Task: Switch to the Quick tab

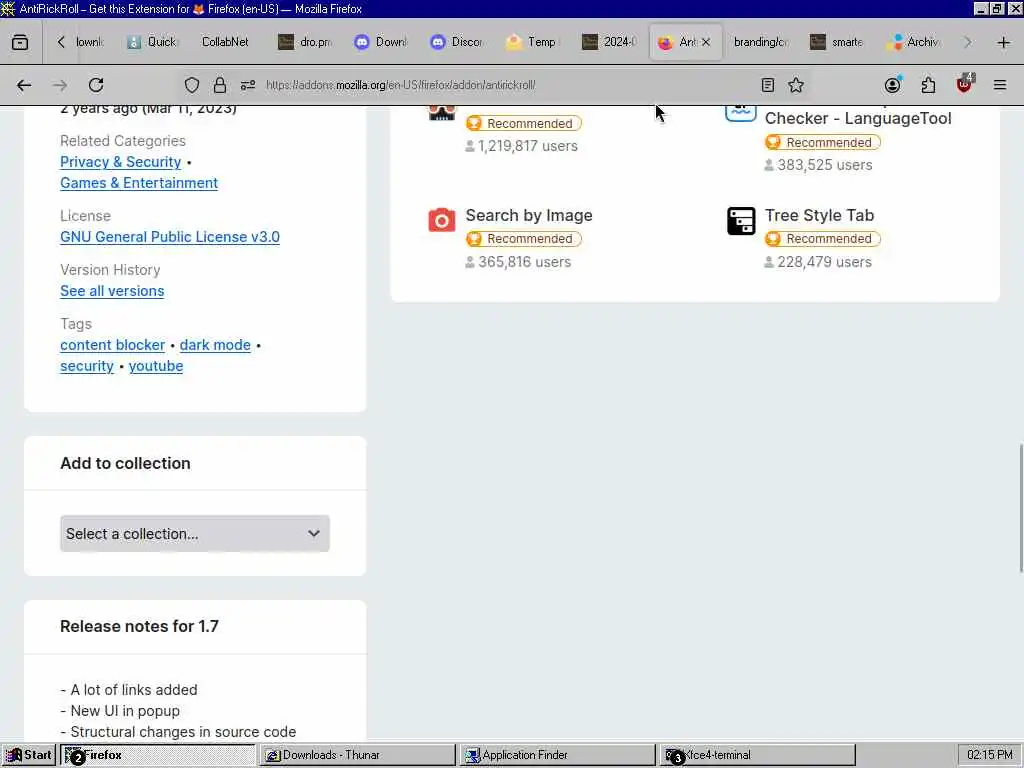Action: pyautogui.click(x=152, y=42)
